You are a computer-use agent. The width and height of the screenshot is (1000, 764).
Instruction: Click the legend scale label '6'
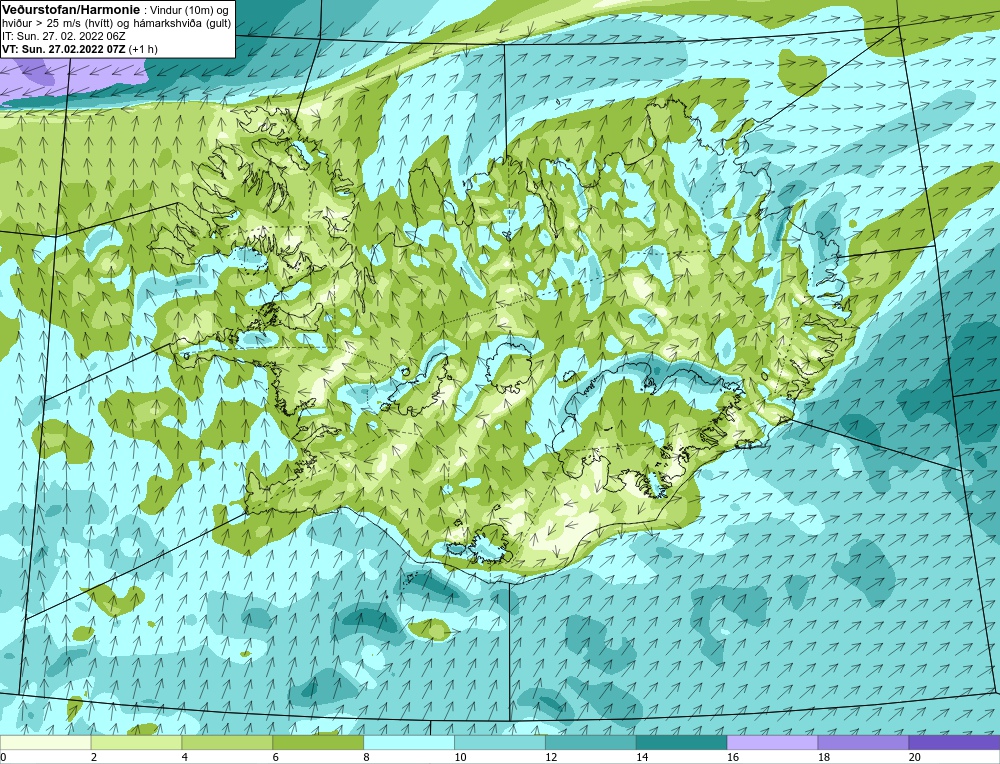point(276,757)
